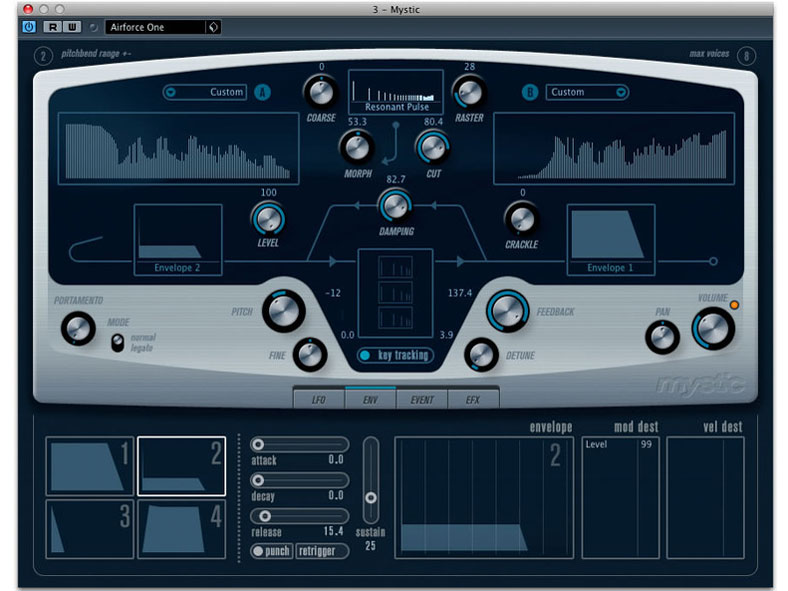788x591 pixels.
Task: Click the filter A spectrum display
Action: (178, 149)
